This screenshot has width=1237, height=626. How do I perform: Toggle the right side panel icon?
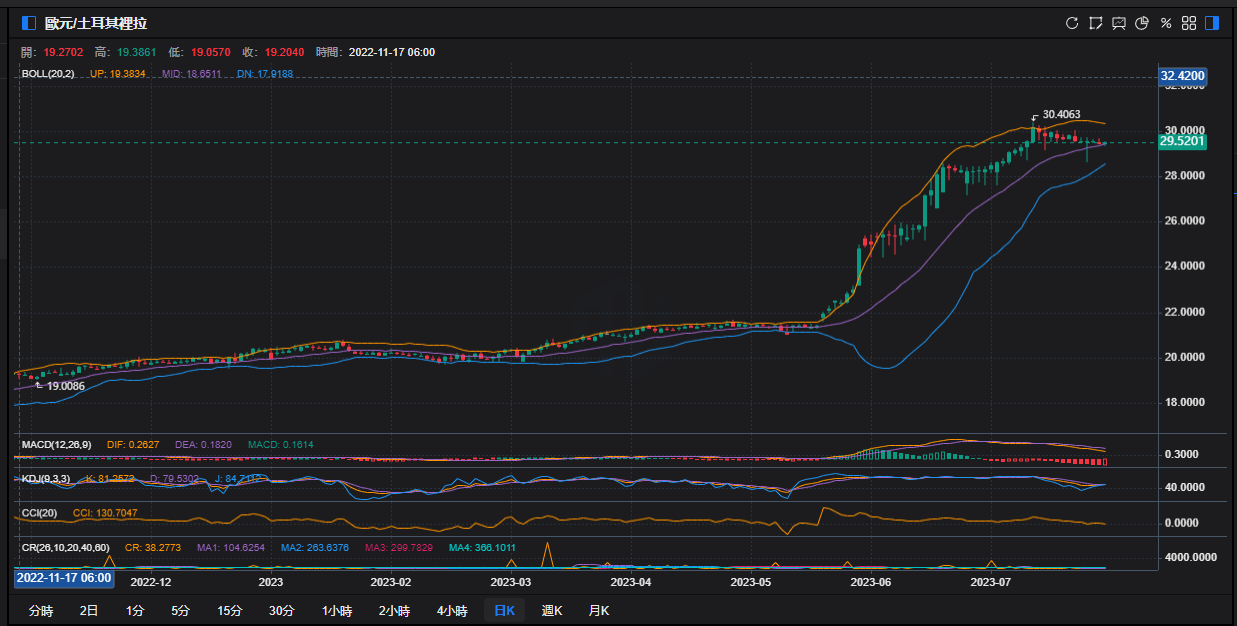coord(1212,23)
